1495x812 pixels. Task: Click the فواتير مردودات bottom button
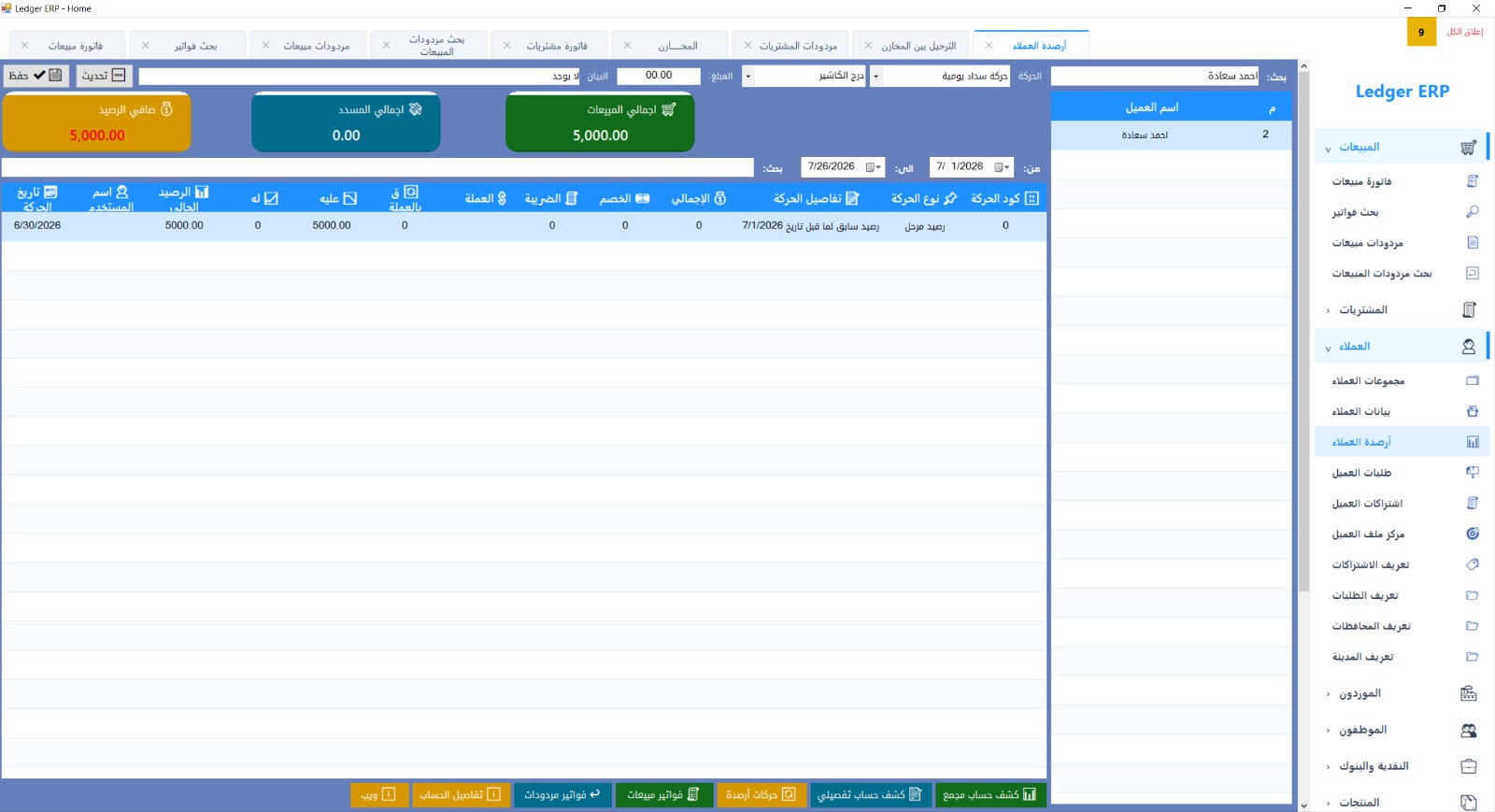[x=562, y=795]
